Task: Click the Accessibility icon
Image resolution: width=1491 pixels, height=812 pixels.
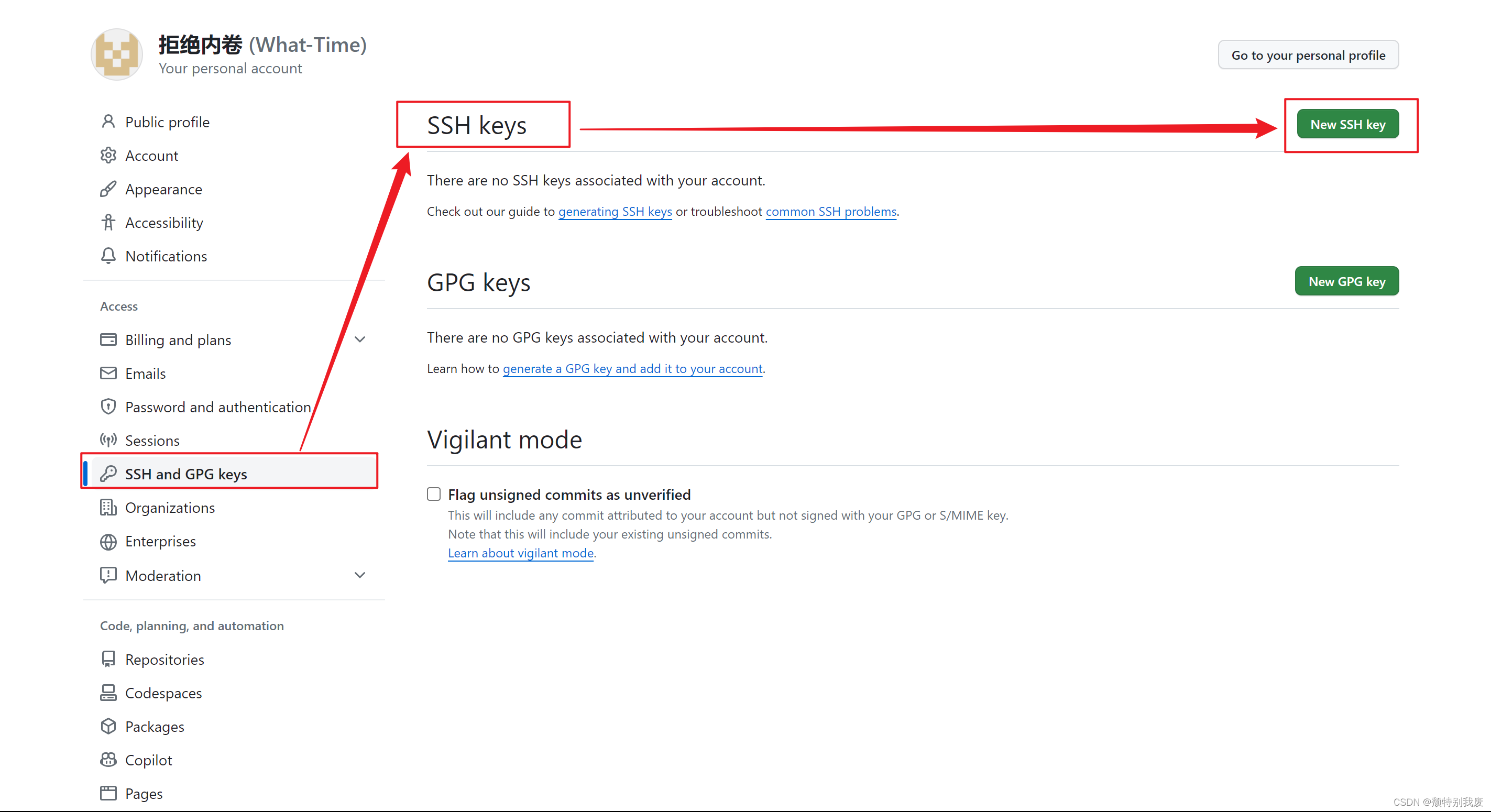Action: [108, 222]
